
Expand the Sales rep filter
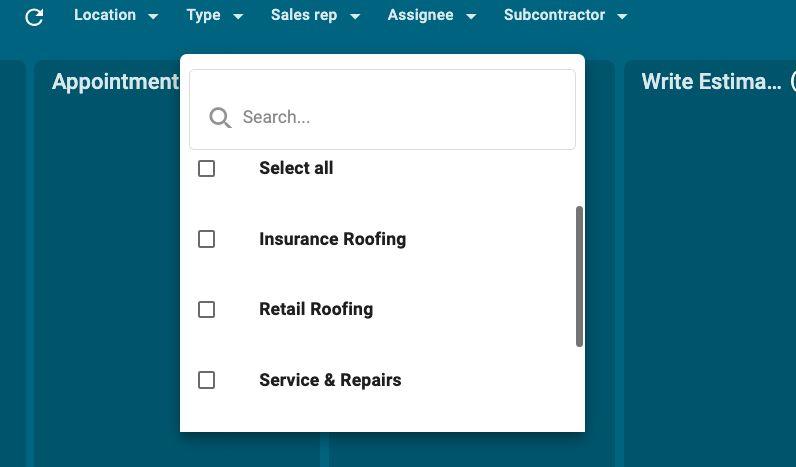(x=314, y=16)
